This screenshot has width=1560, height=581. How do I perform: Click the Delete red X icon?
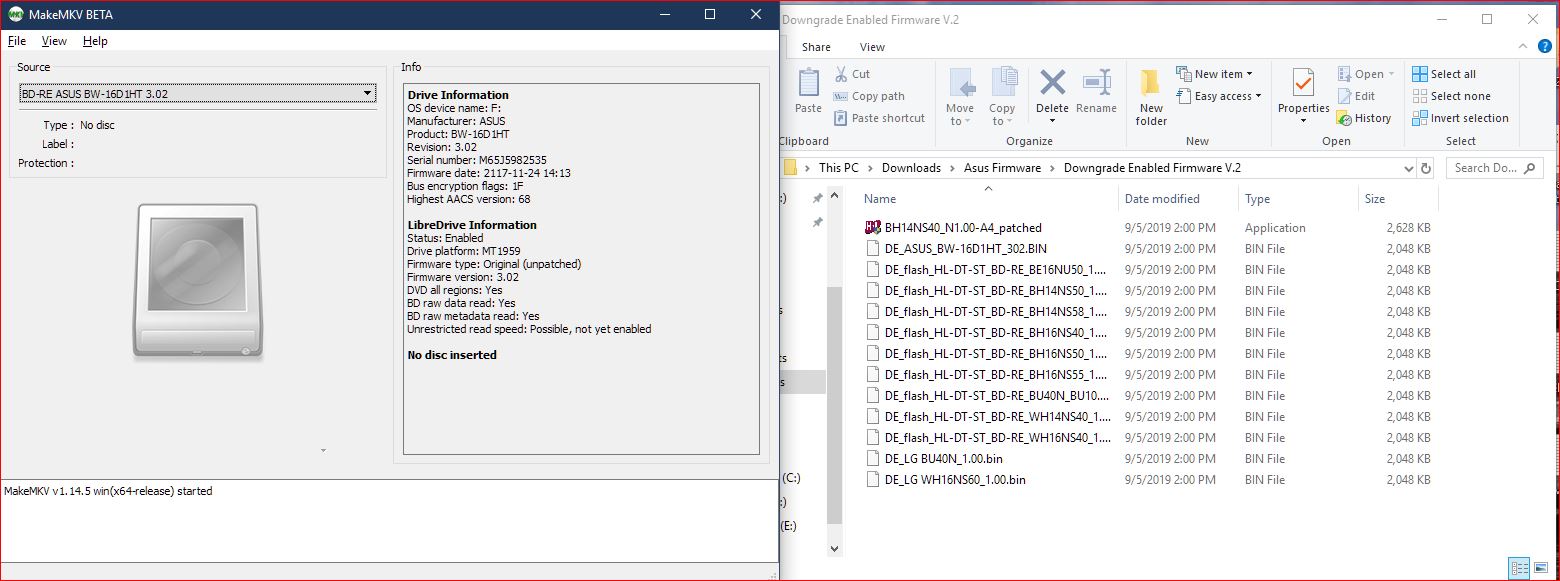1052,82
